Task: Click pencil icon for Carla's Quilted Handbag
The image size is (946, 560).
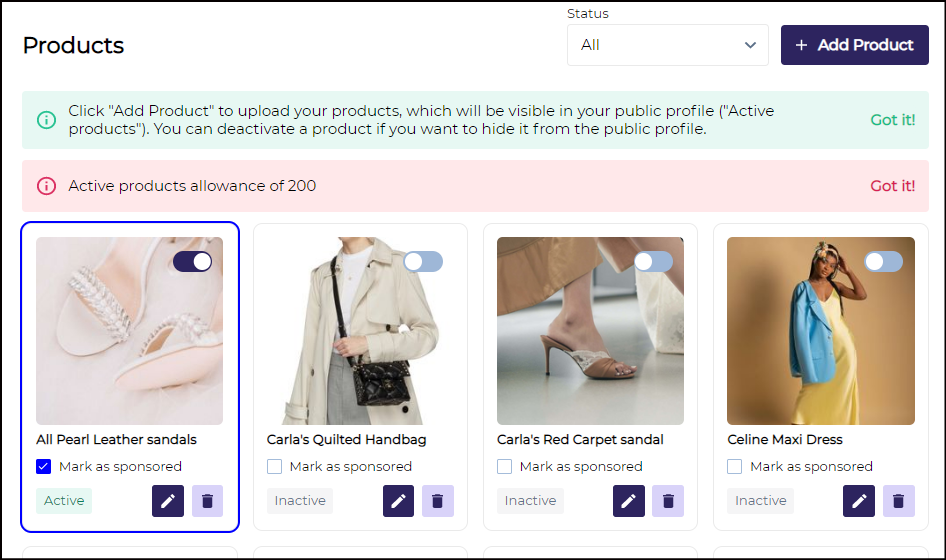Action: tap(398, 501)
